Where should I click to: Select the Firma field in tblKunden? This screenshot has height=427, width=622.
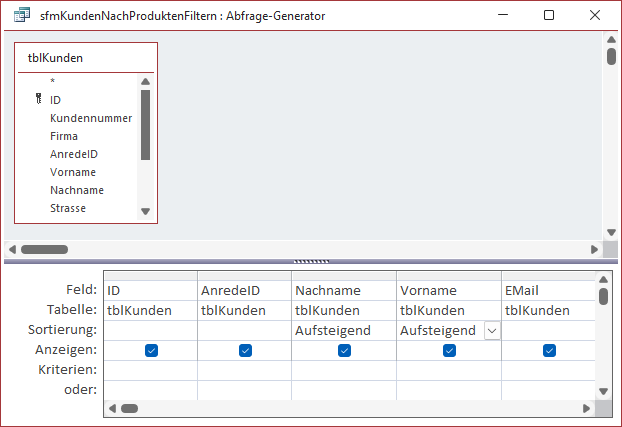(64, 136)
